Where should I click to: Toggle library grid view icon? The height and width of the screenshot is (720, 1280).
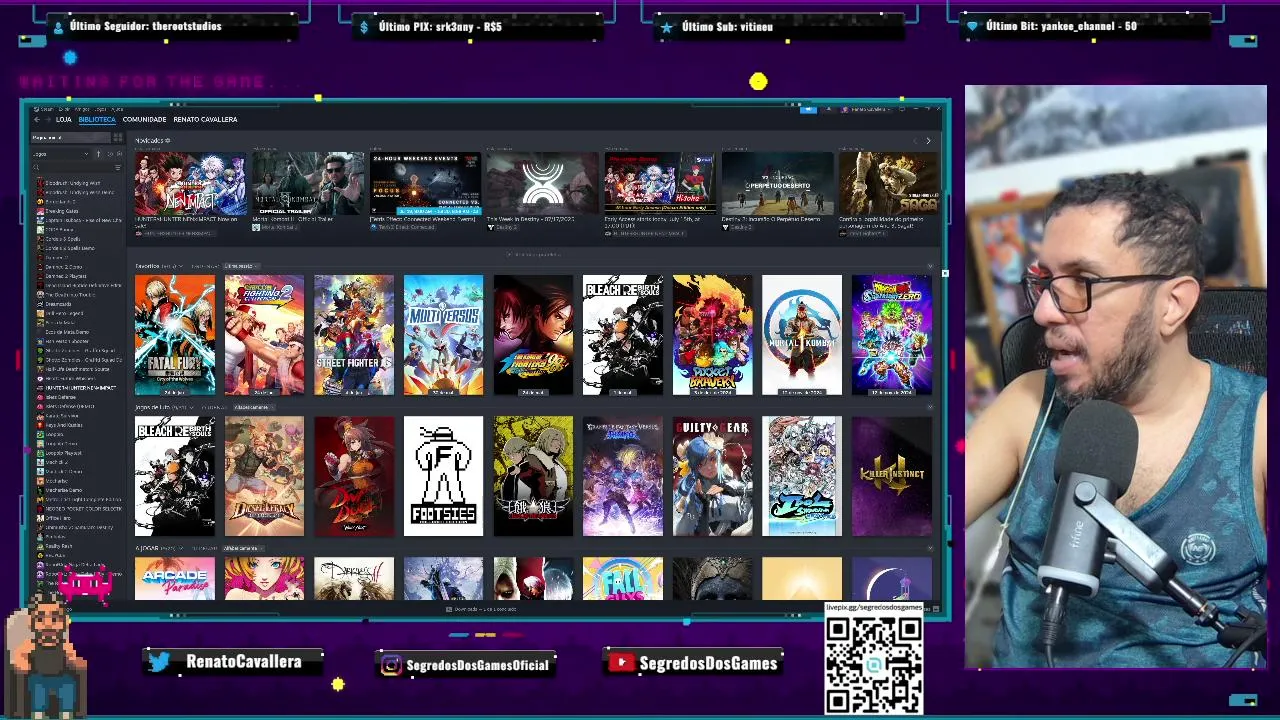pyautogui.click(x=117, y=137)
